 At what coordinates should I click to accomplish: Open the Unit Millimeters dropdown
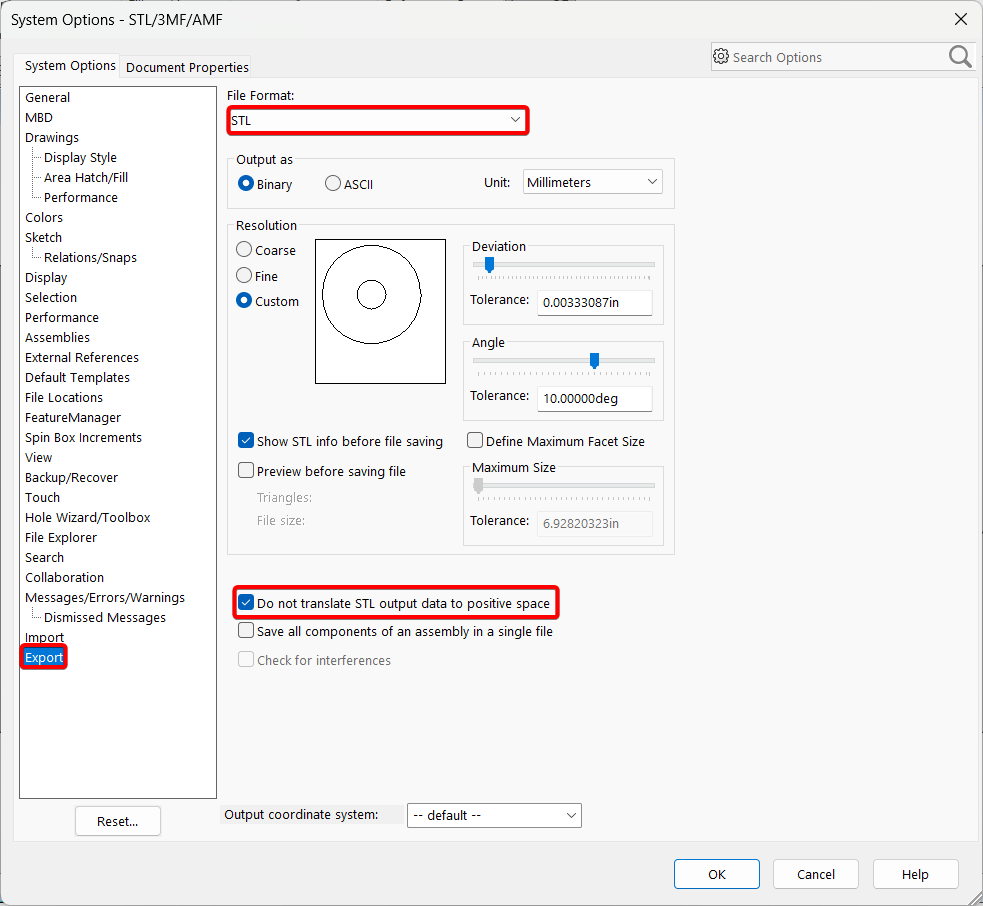pos(592,182)
